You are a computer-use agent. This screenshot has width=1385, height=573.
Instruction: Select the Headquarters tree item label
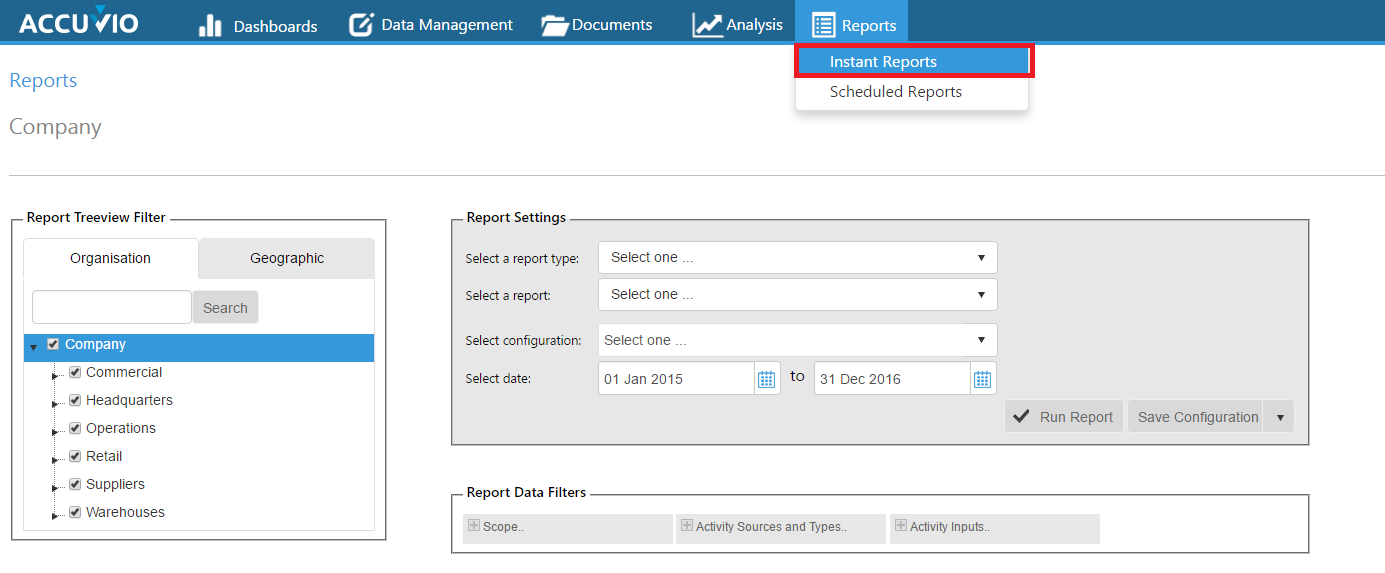[x=129, y=400]
